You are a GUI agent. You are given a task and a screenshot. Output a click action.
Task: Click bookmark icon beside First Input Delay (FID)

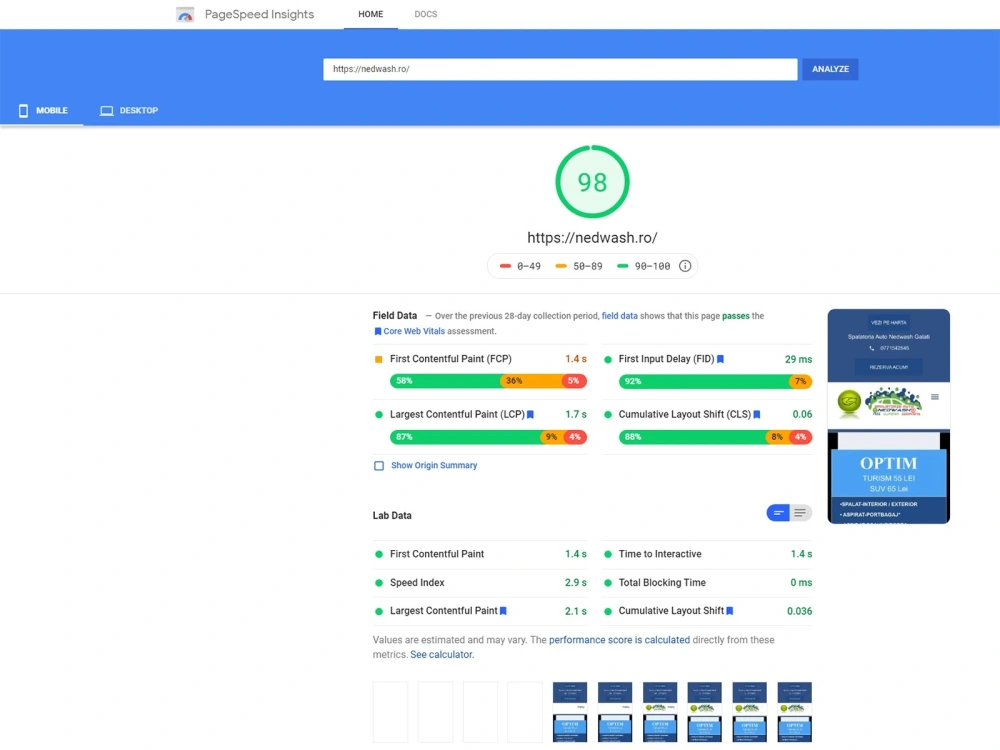click(720, 359)
